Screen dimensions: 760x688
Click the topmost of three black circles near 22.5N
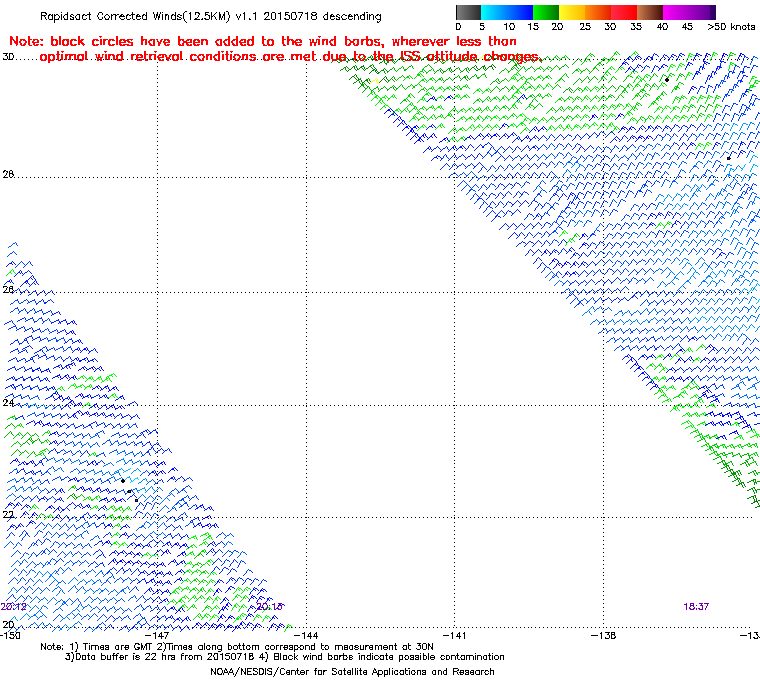click(123, 481)
